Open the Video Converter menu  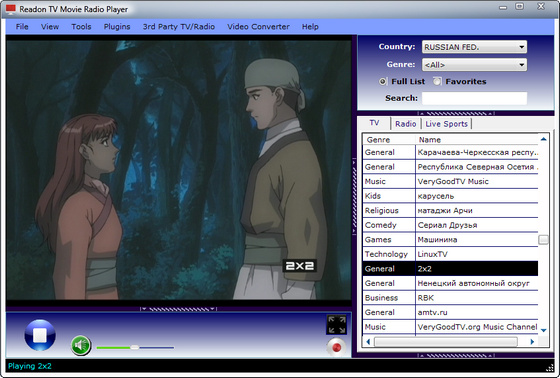click(258, 27)
